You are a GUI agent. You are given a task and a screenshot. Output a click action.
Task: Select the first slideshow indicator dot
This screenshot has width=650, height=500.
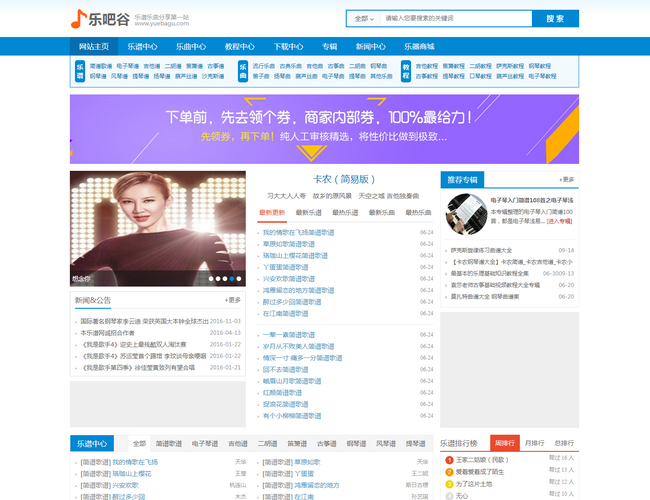coord(211,279)
